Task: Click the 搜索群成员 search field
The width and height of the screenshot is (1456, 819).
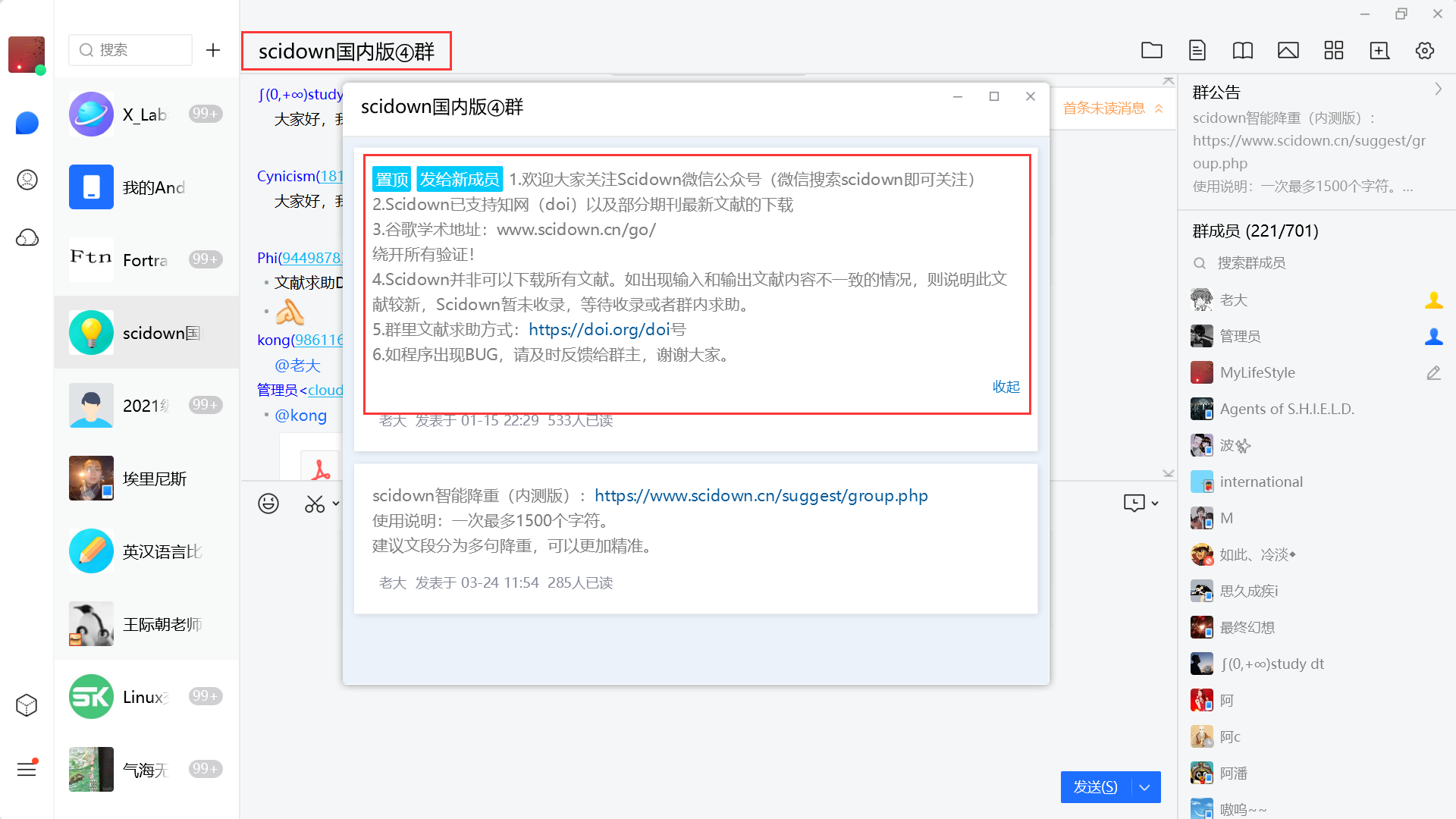Action: 1251,263
